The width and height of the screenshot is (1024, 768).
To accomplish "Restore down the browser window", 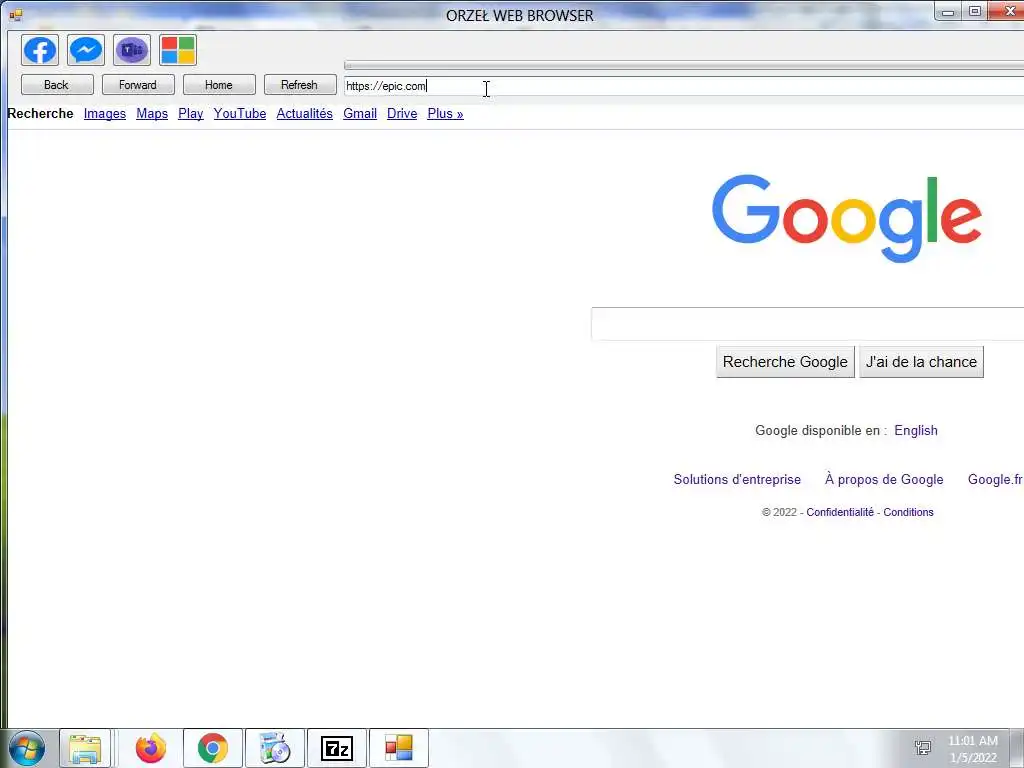I will [974, 12].
